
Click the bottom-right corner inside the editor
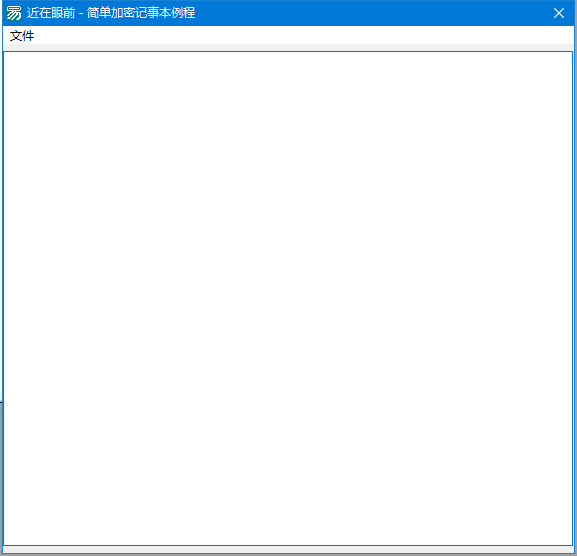click(x=567, y=539)
